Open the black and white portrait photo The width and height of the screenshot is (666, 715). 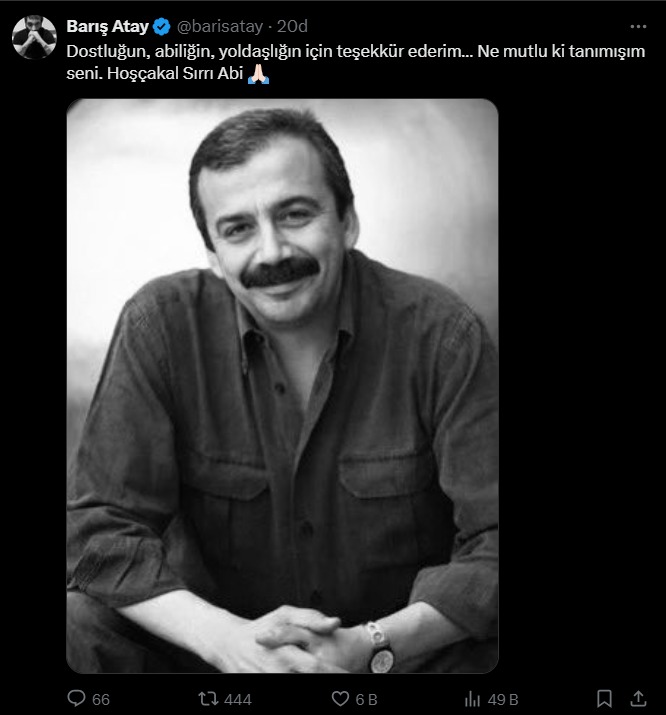[x=283, y=386]
